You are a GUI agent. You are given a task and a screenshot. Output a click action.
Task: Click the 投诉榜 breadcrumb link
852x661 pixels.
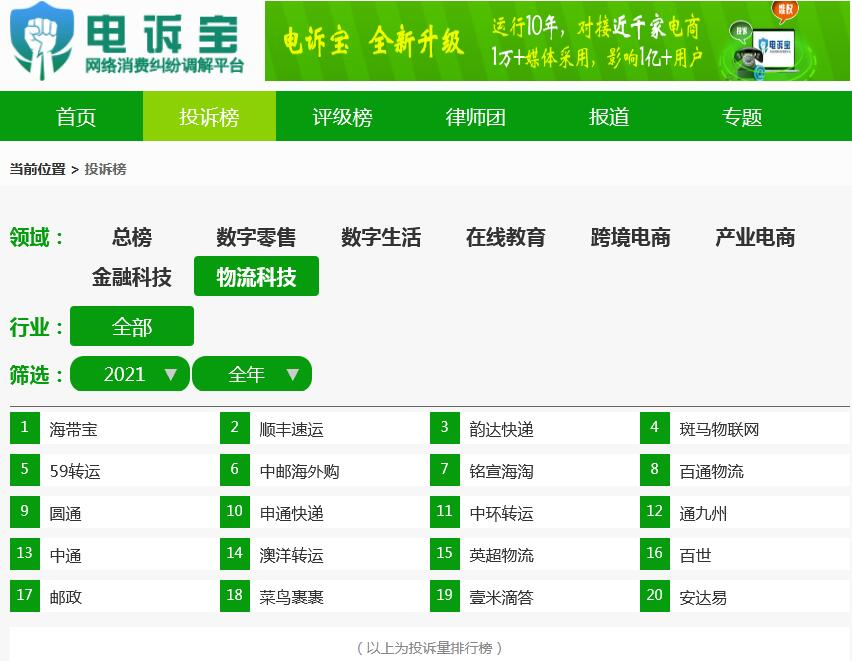105,169
